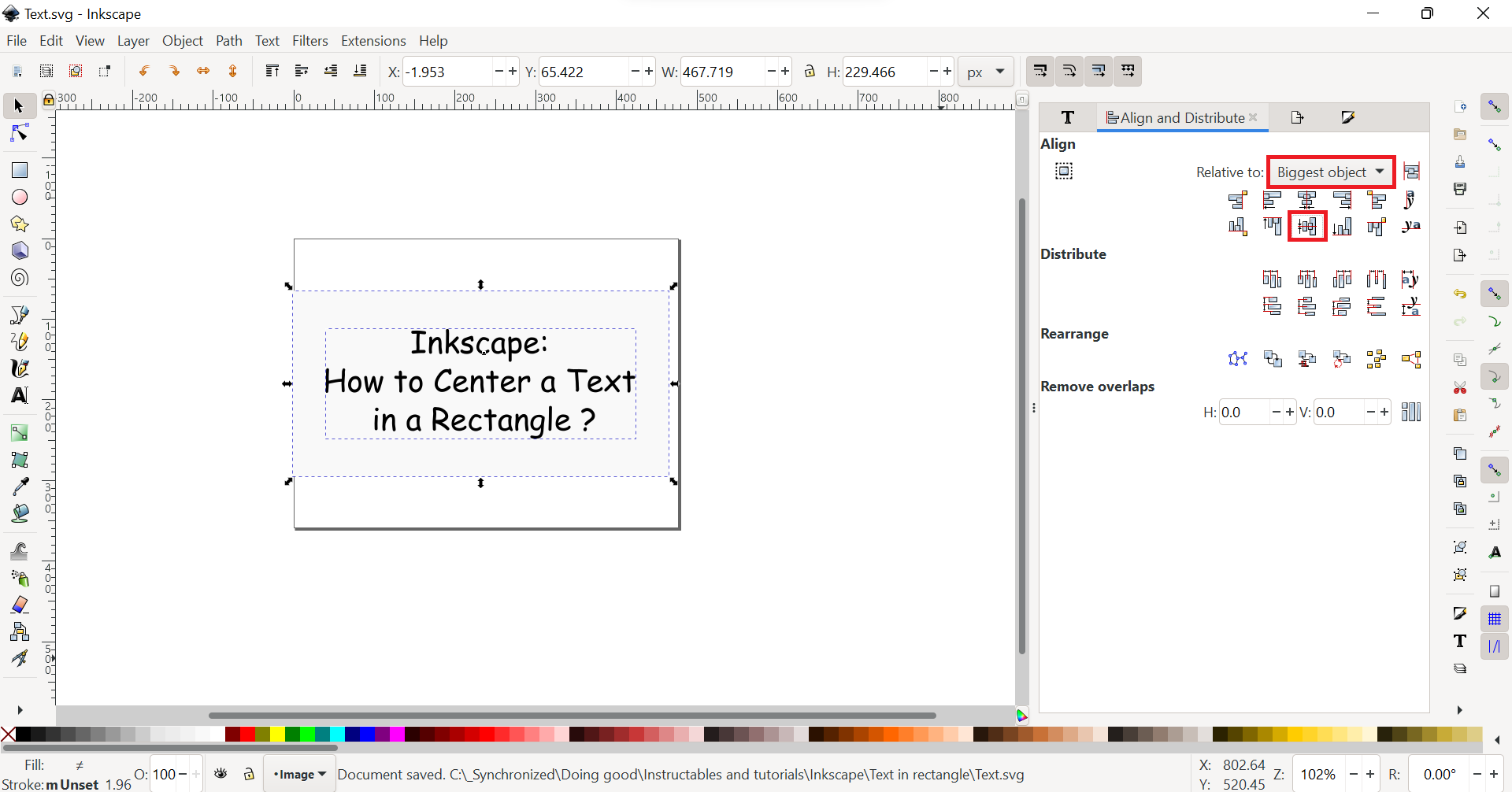The image size is (1512, 792).
Task: Click the highlighted center on horizontal axis icon
Action: (x=1306, y=226)
